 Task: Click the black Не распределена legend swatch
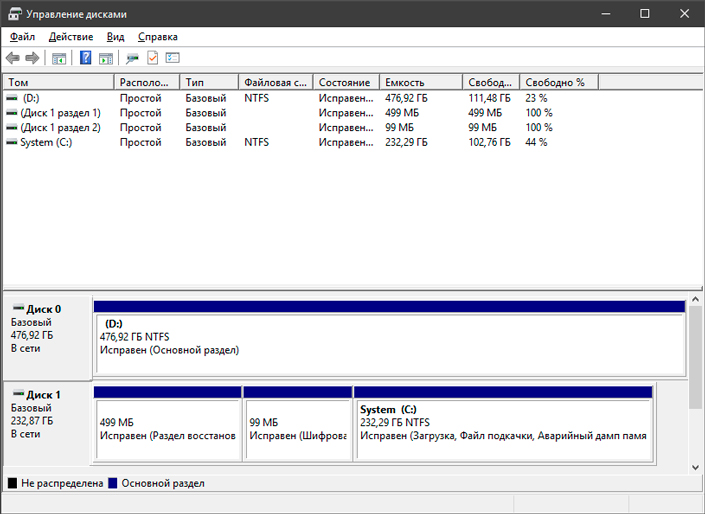[12, 483]
